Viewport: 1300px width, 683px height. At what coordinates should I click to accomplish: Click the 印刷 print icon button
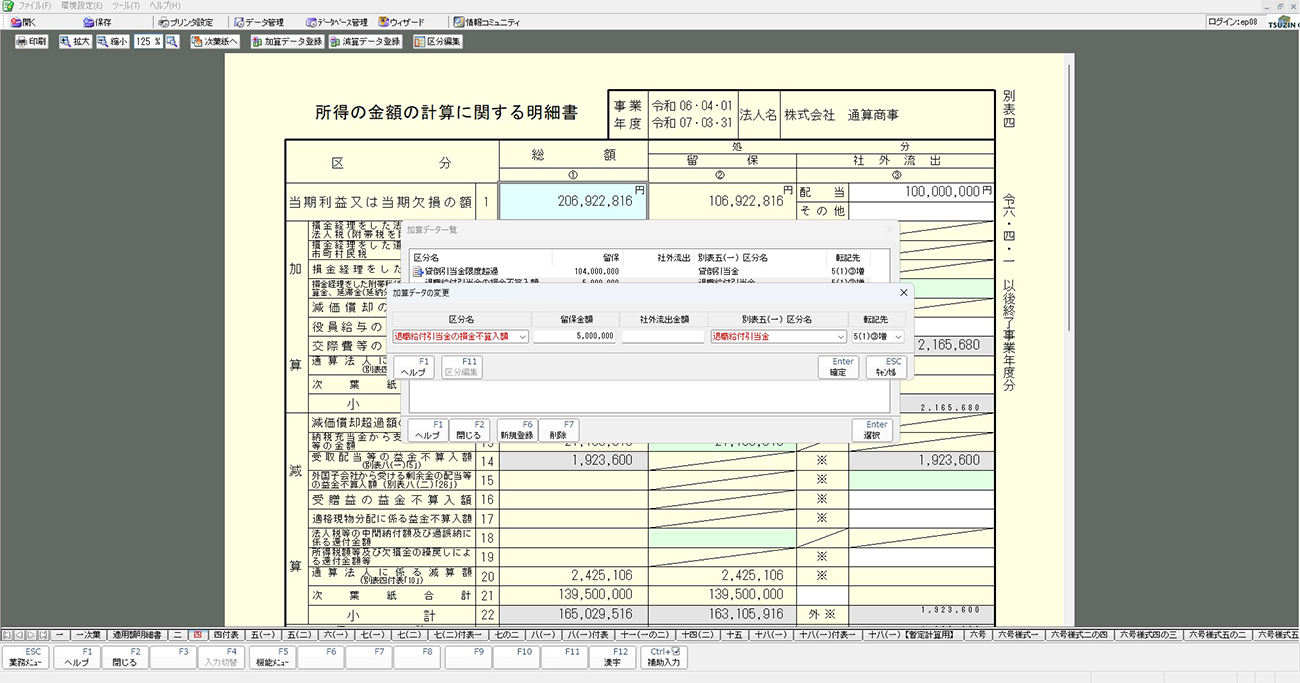pos(32,42)
